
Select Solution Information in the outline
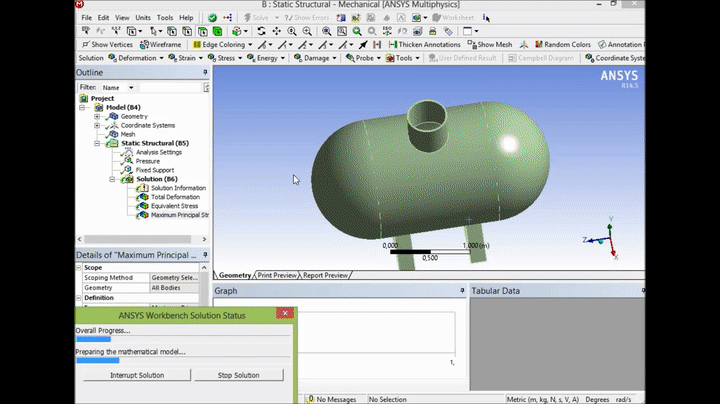coord(177,188)
